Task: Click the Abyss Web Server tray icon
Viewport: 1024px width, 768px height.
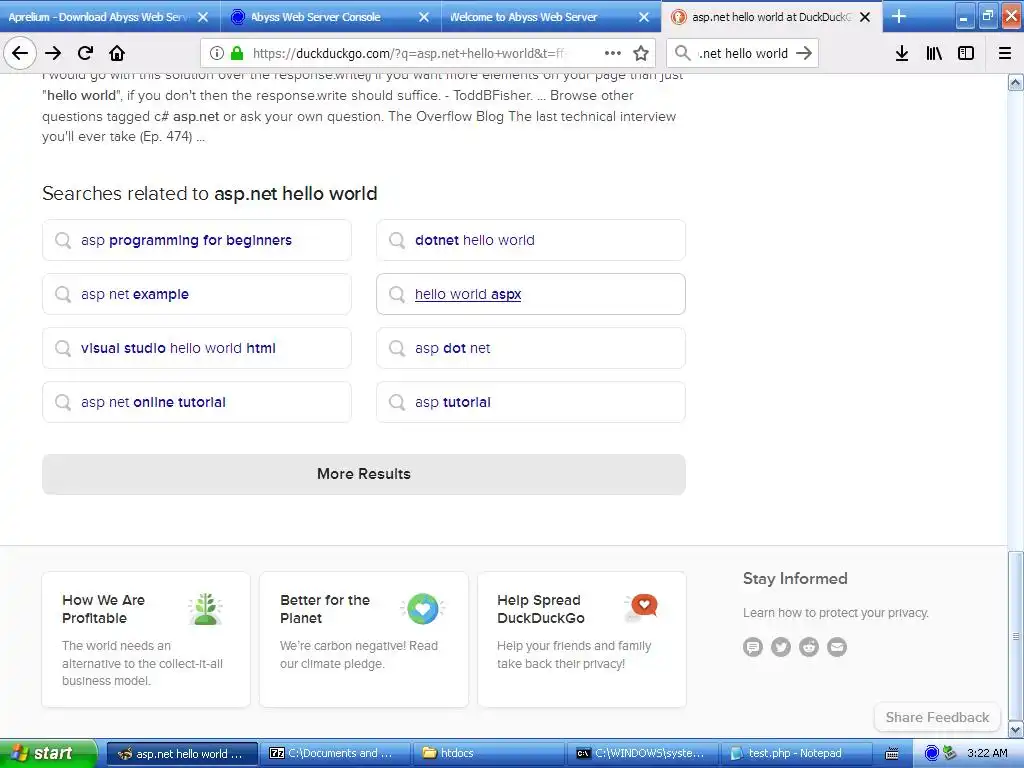Action: (x=932, y=753)
